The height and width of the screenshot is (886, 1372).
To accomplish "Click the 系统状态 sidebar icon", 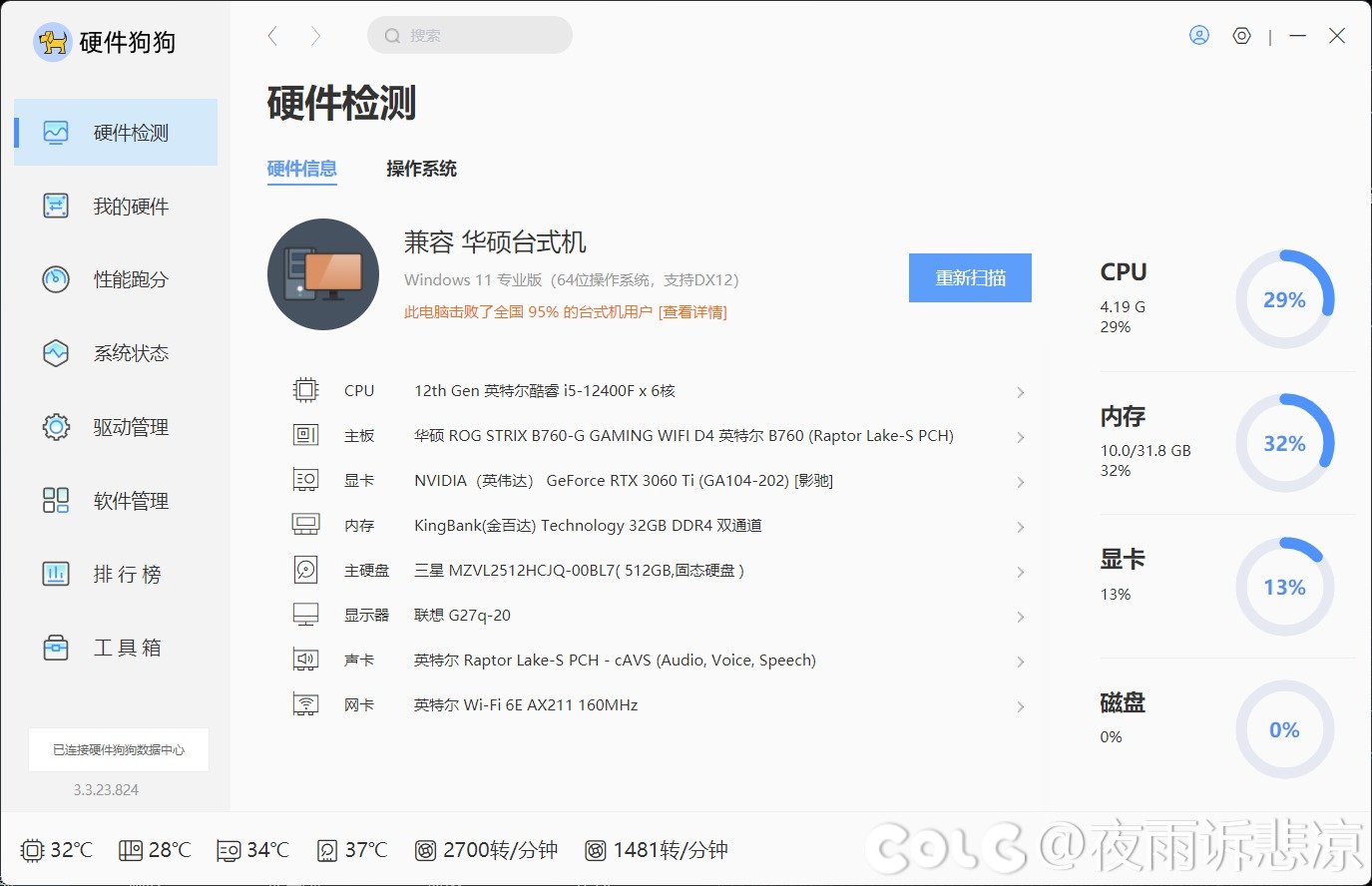I will [56, 353].
